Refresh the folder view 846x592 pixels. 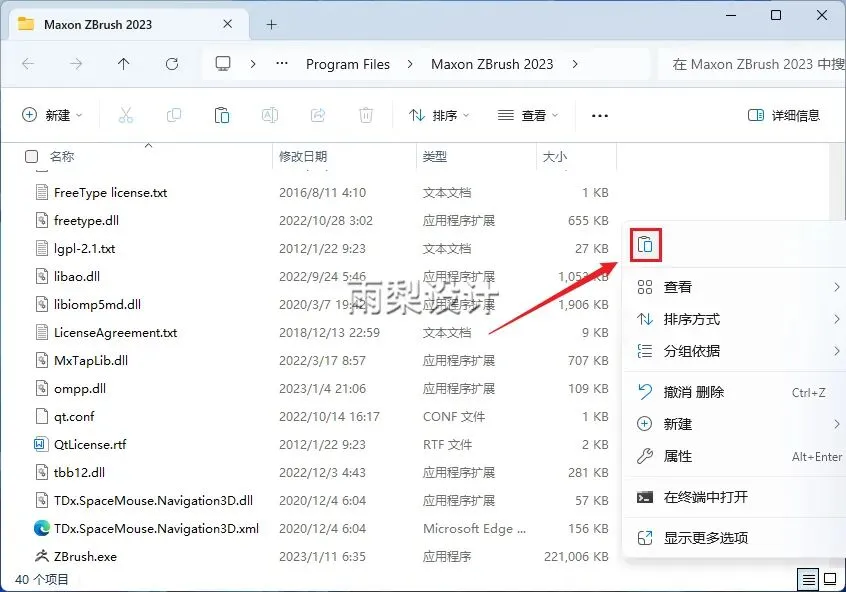coord(172,64)
